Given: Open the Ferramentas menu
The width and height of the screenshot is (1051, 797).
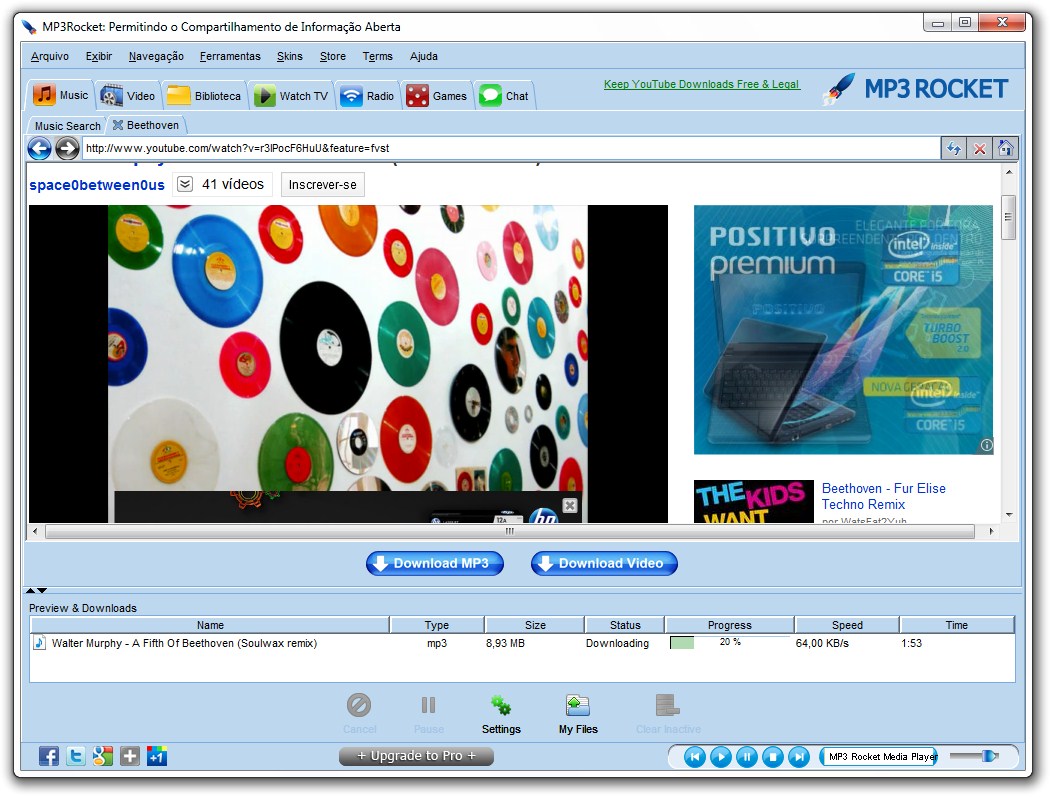Looking at the screenshot, I should coord(230,56).
